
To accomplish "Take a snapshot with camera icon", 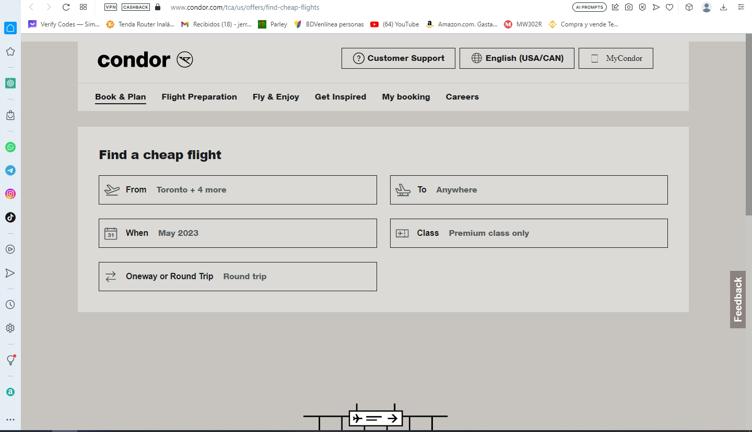I will tap(629, 7).
